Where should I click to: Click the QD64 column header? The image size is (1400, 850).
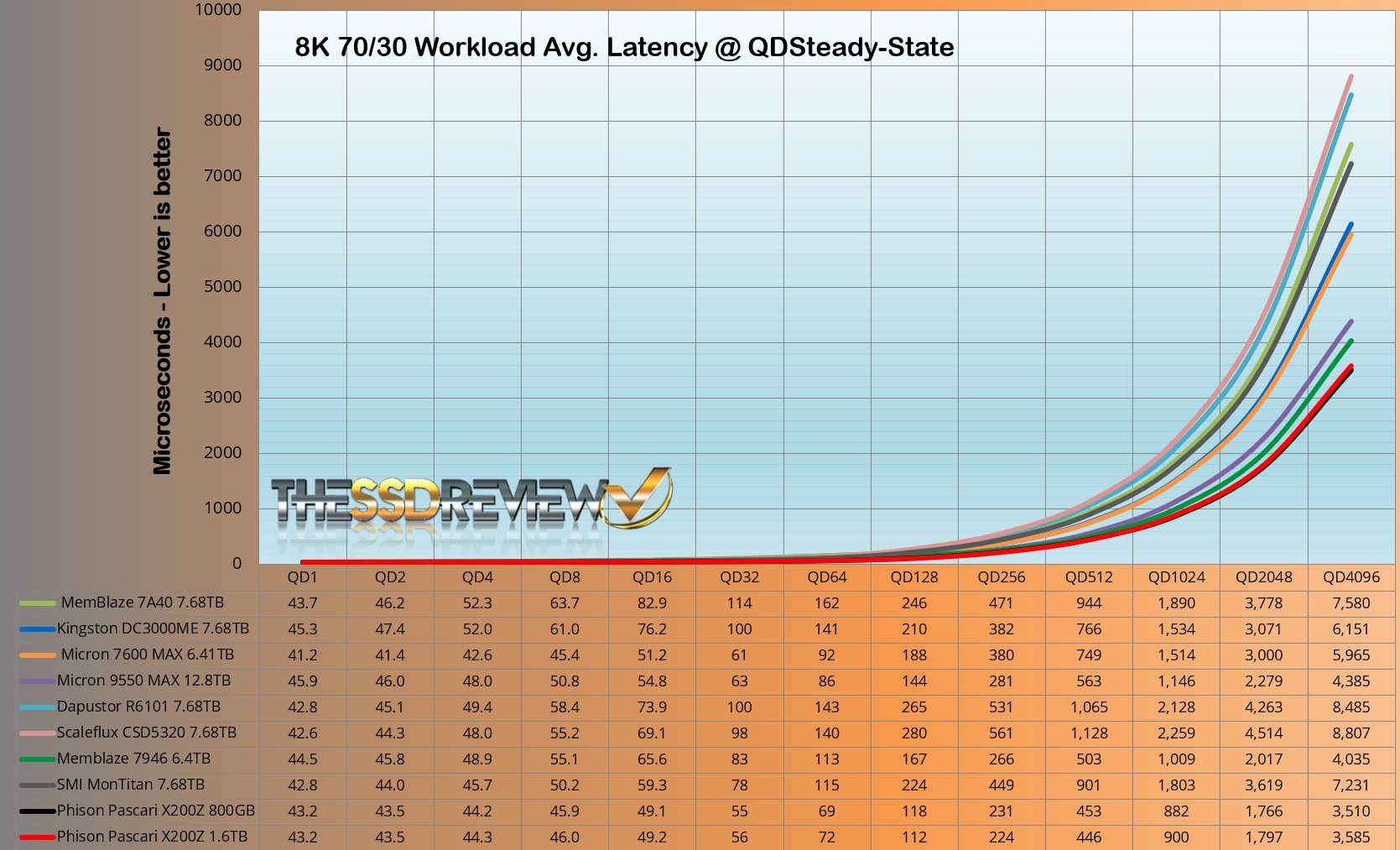[x=826, y=577]
